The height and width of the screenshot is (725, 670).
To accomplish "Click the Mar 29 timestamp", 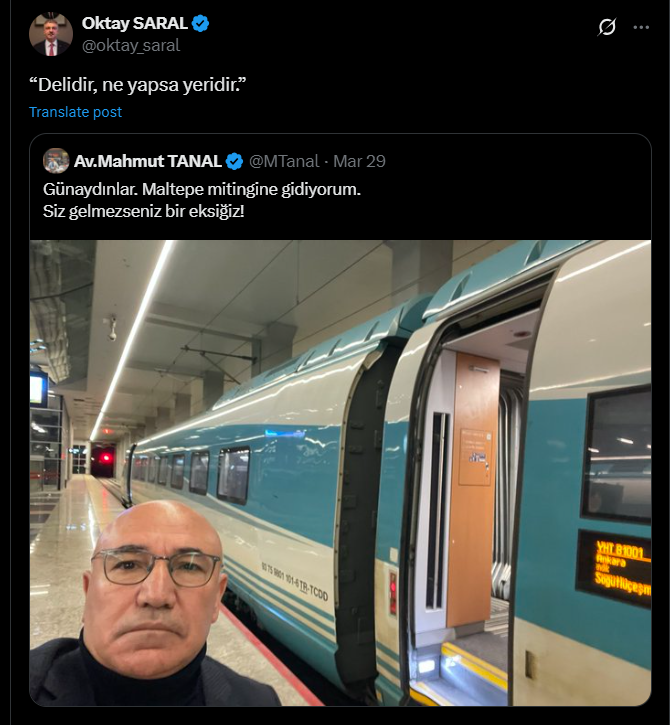I will click(359, 161).
